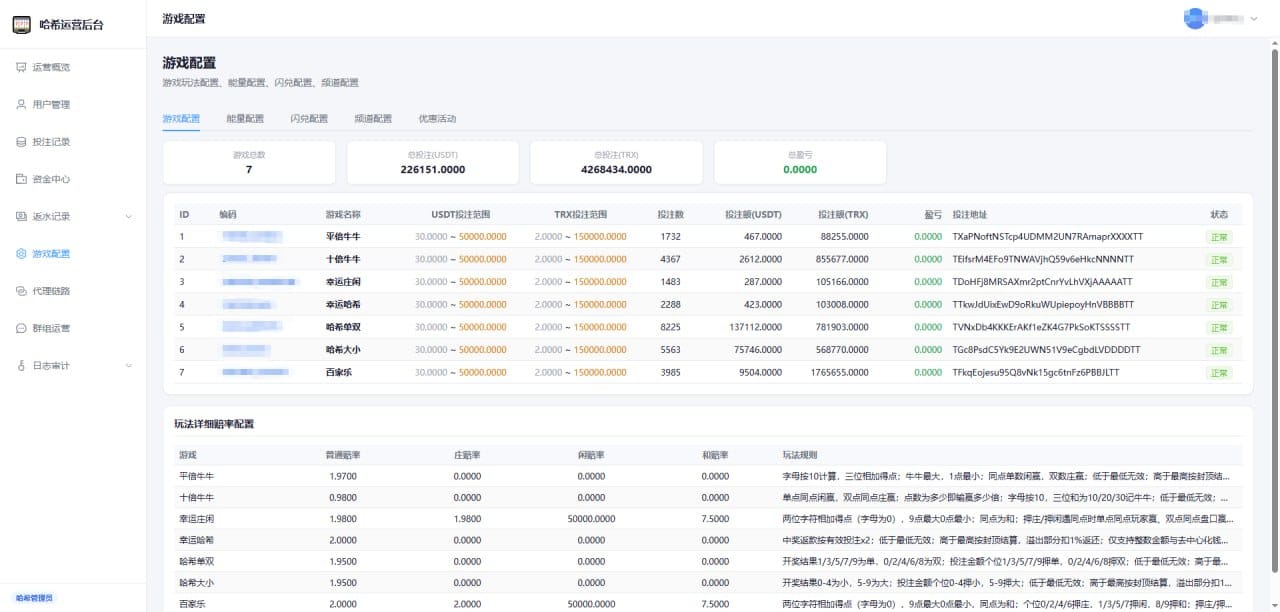Select the 游戏总数 summary card
Screen dimensions: 1280x612
(249, 163)
